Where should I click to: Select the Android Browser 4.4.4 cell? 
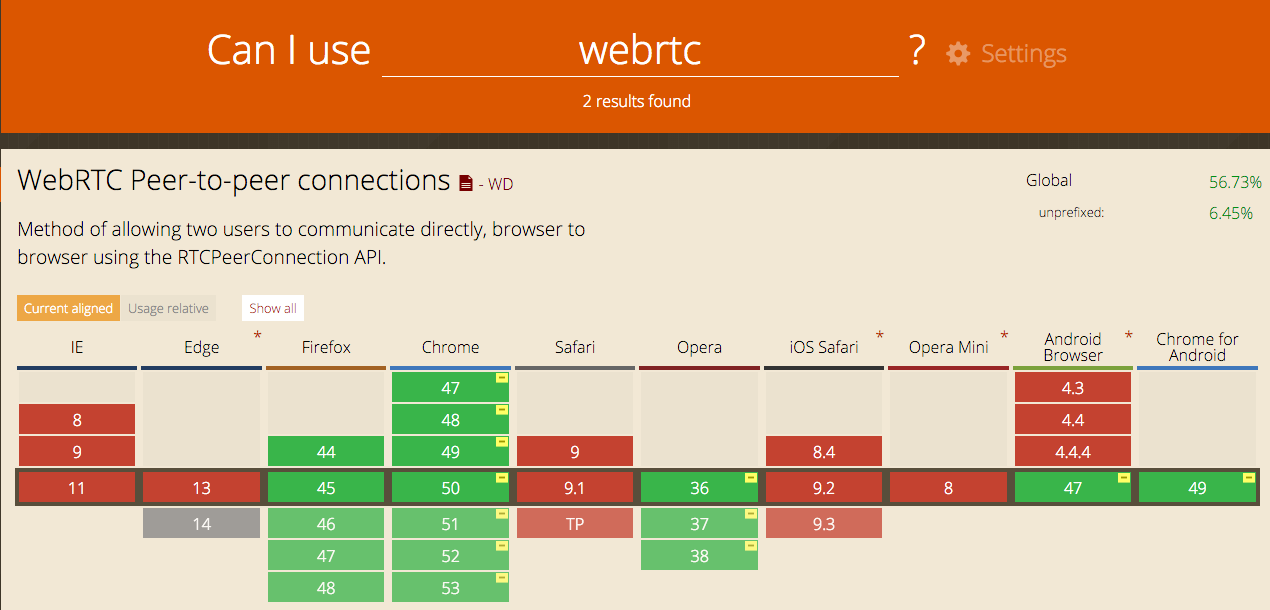pos(1073,452)
